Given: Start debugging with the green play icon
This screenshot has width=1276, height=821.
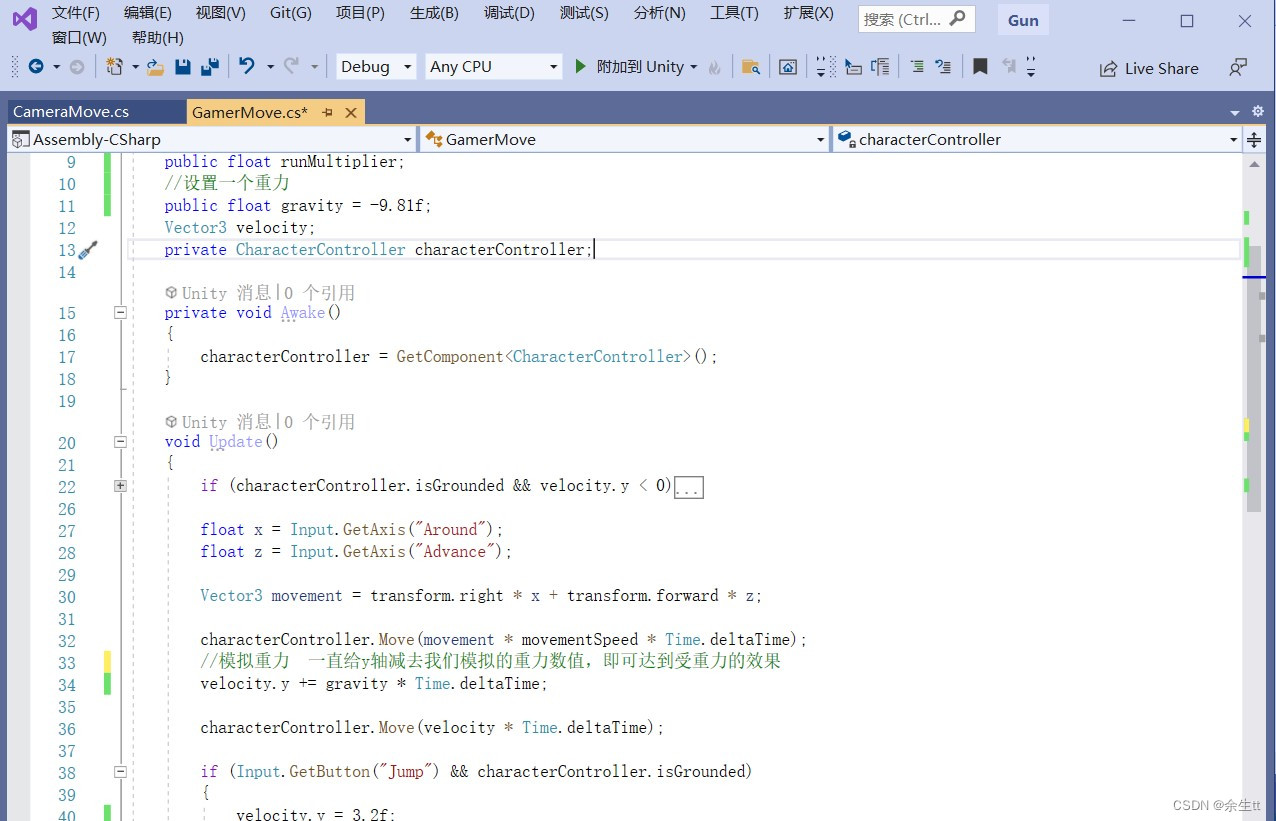Looking at the screenshot, I should tap(580, 66).
